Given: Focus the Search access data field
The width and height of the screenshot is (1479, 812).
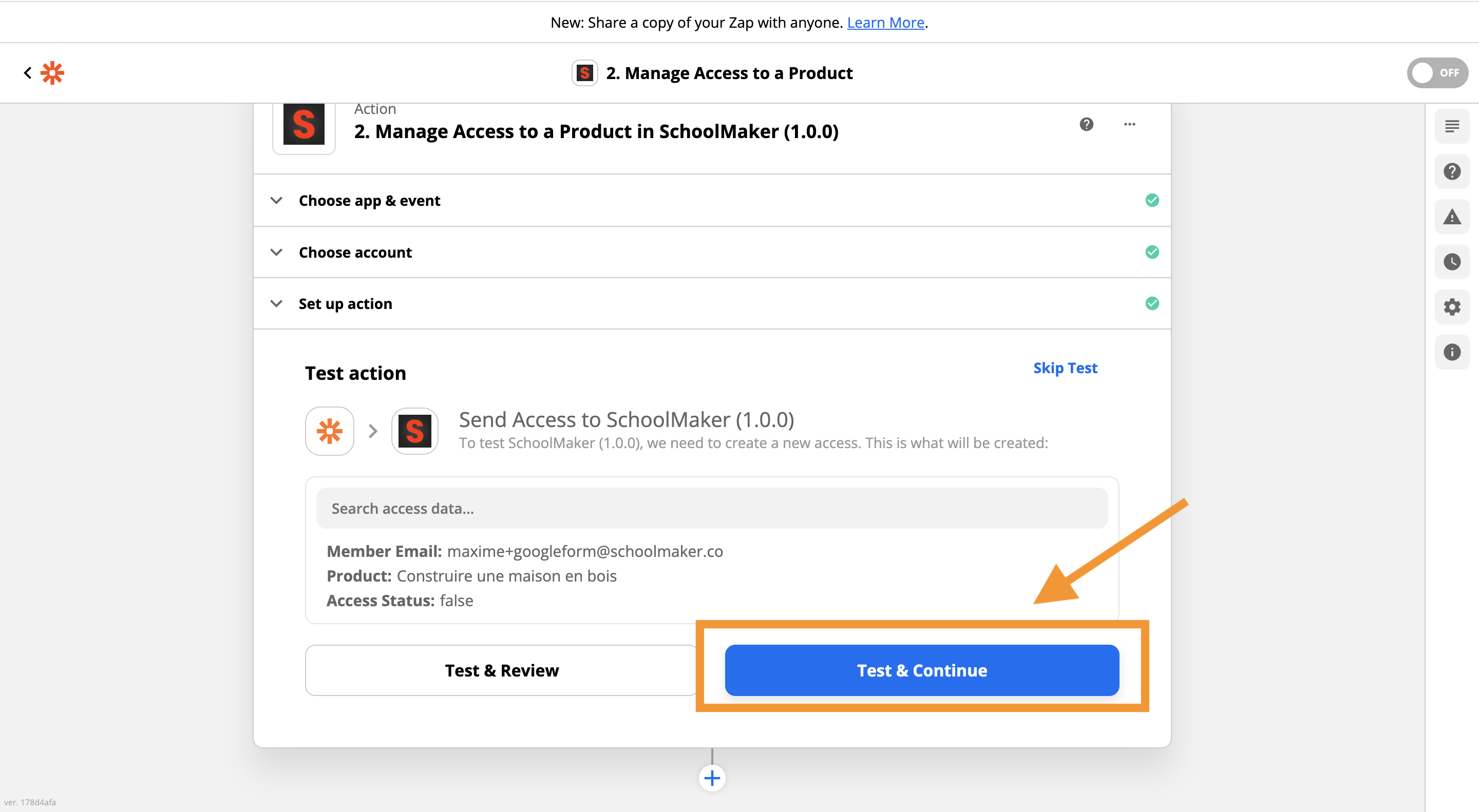Looking at the screenshot, I should [x=711, y=509].
